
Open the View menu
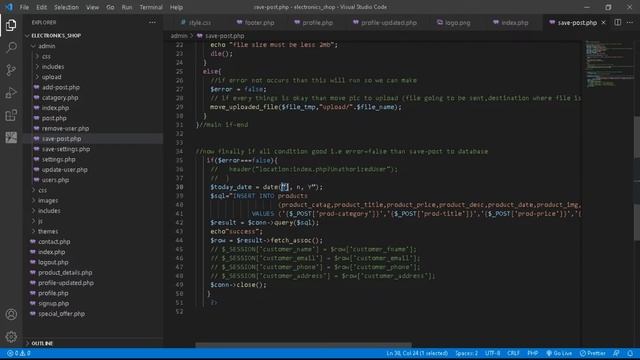[x=93, y=7]
